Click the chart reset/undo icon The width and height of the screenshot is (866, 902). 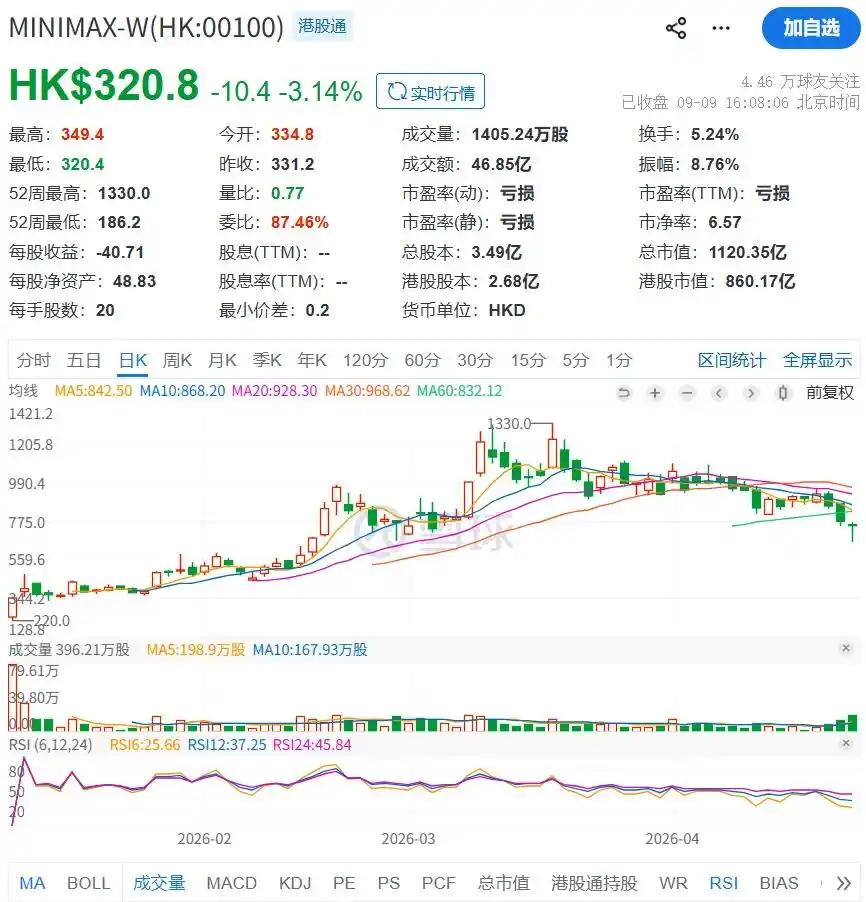(x=624, y=393)
